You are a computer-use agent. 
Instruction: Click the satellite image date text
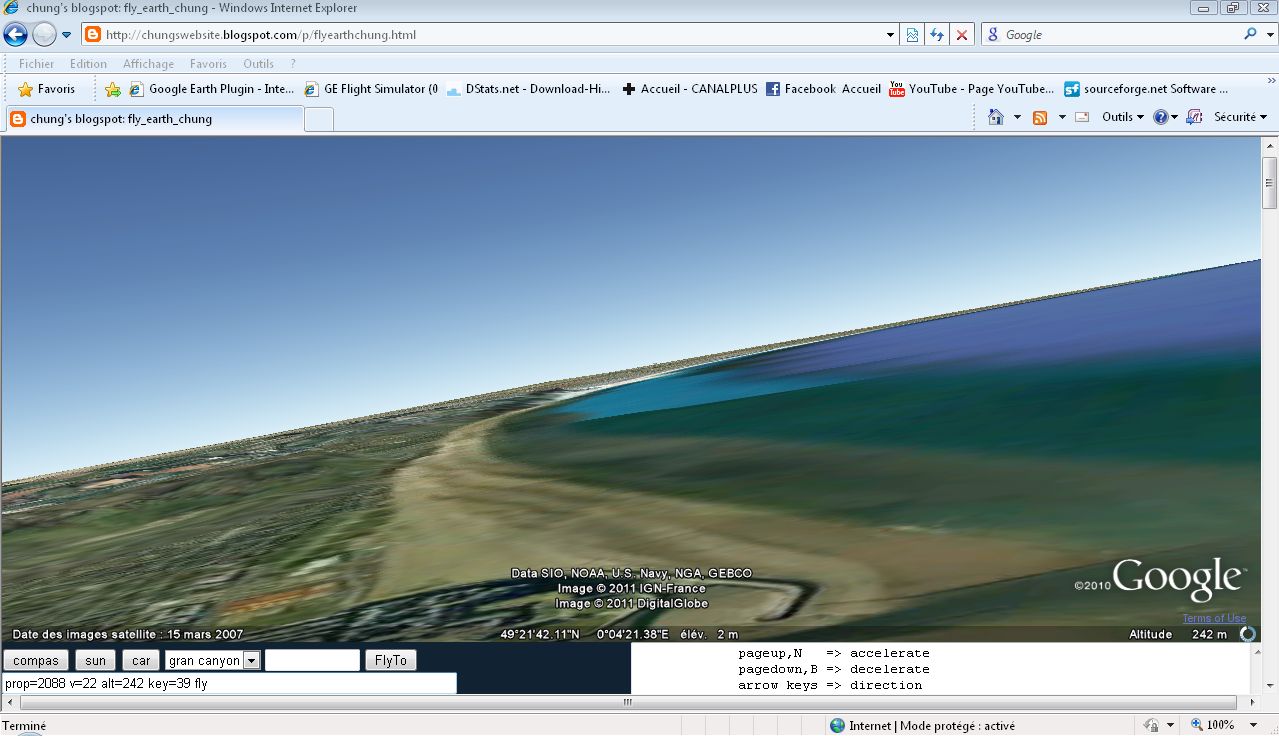[127, 634]
